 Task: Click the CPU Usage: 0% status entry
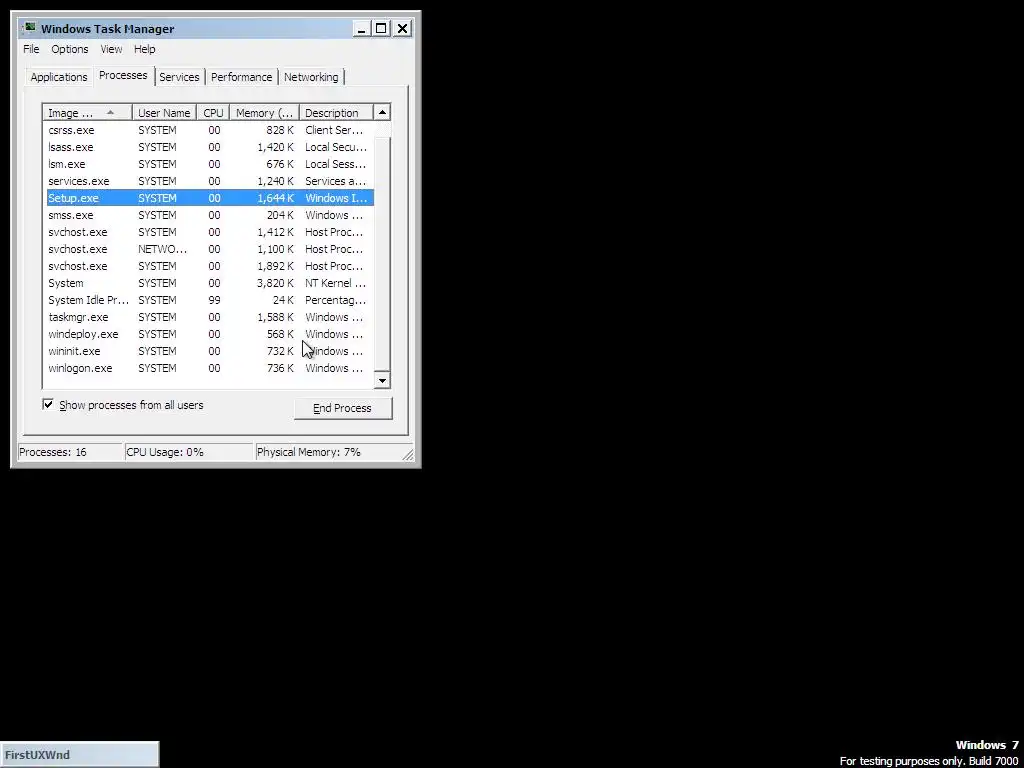pos(188,452)
